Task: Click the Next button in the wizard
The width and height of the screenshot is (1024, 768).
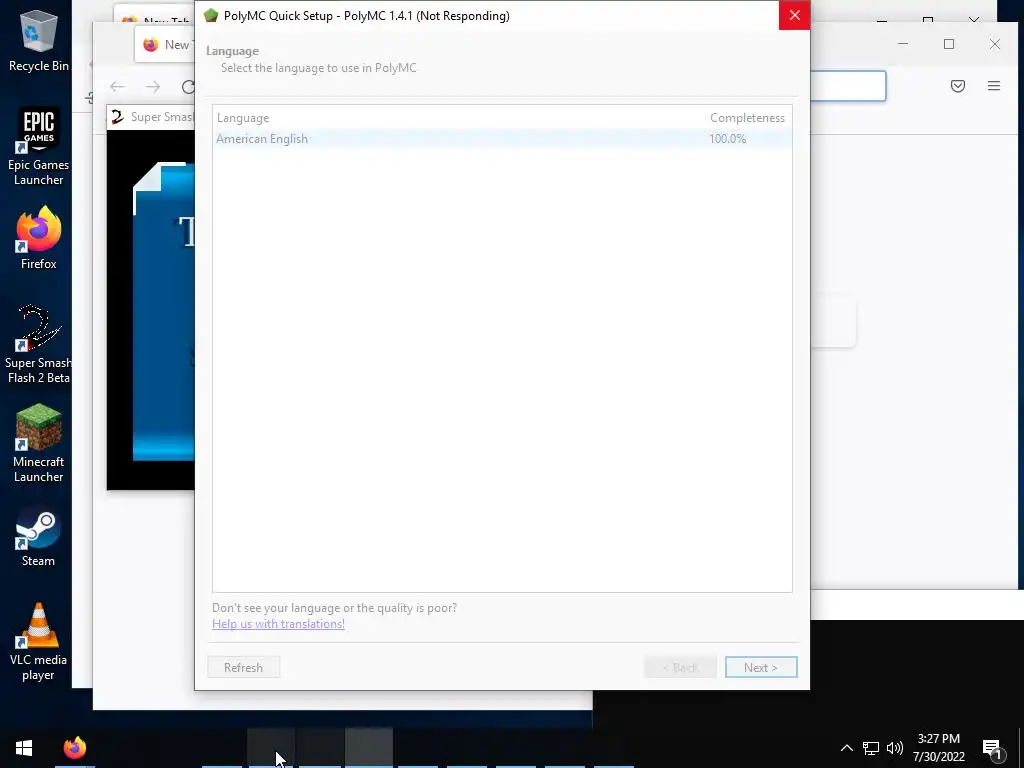Action: click(761, 667)
